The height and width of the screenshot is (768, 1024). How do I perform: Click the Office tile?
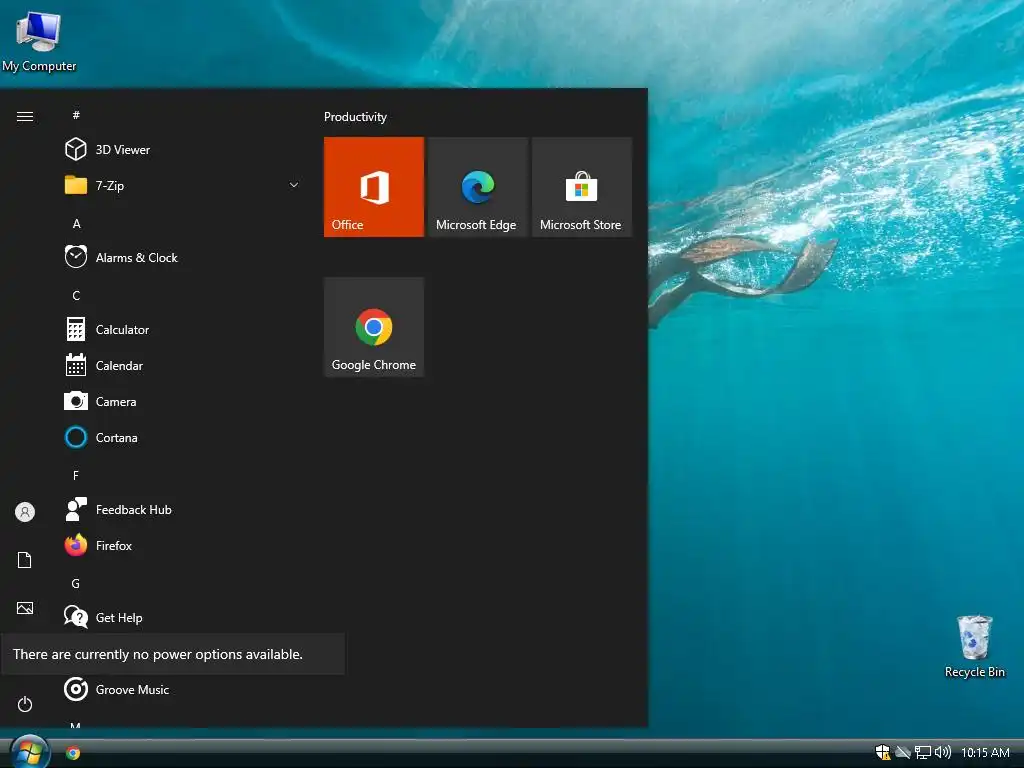pos(374,187)
